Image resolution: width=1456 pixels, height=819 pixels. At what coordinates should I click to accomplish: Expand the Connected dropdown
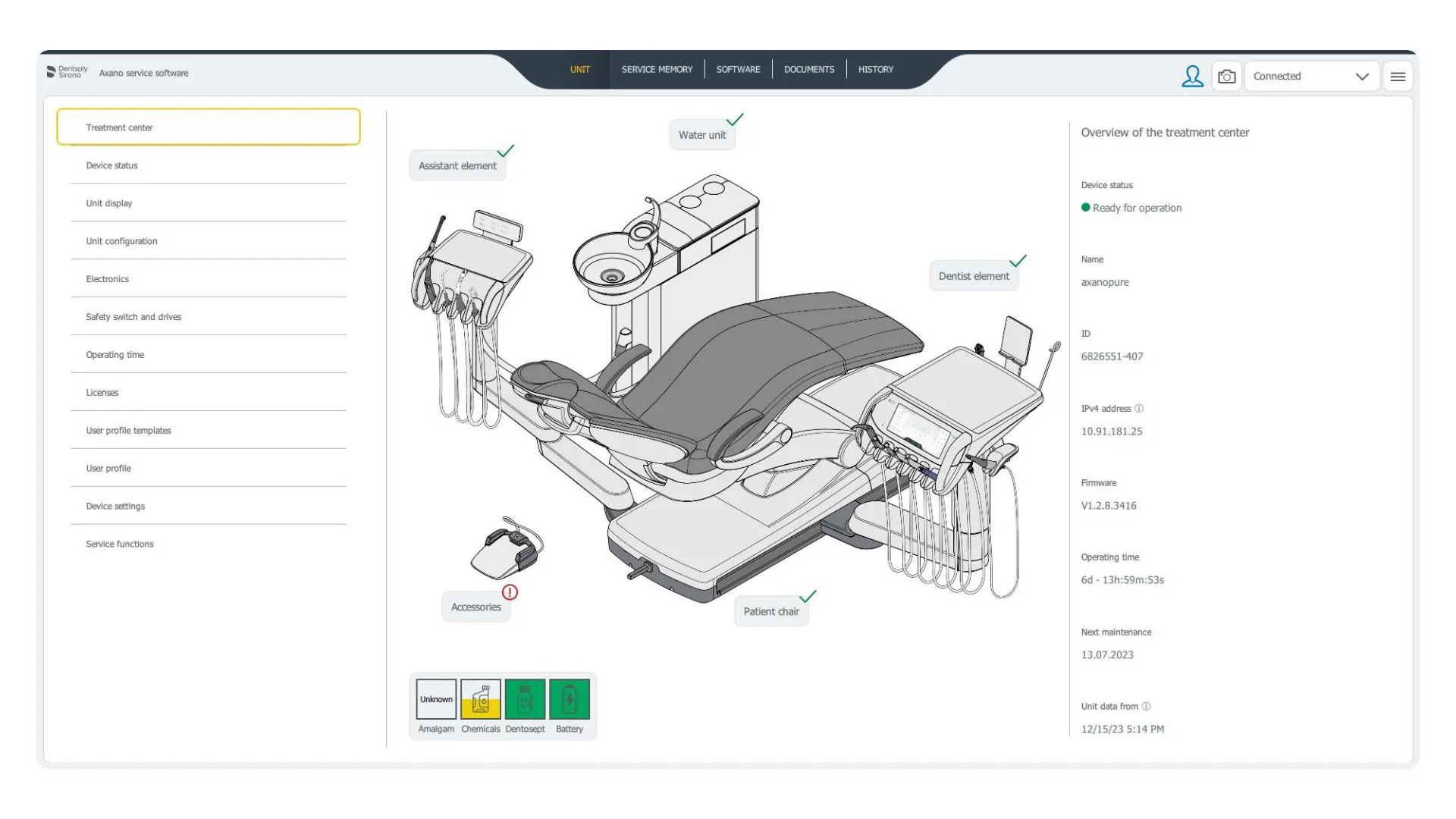pos(1312,77)
